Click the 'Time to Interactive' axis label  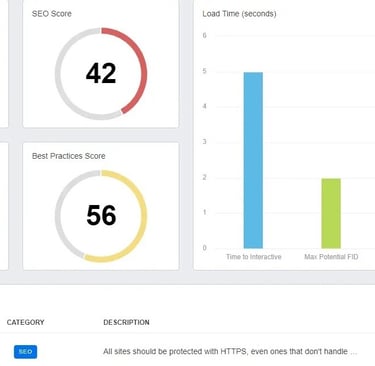pyautogui.click(x=254, y=257)
